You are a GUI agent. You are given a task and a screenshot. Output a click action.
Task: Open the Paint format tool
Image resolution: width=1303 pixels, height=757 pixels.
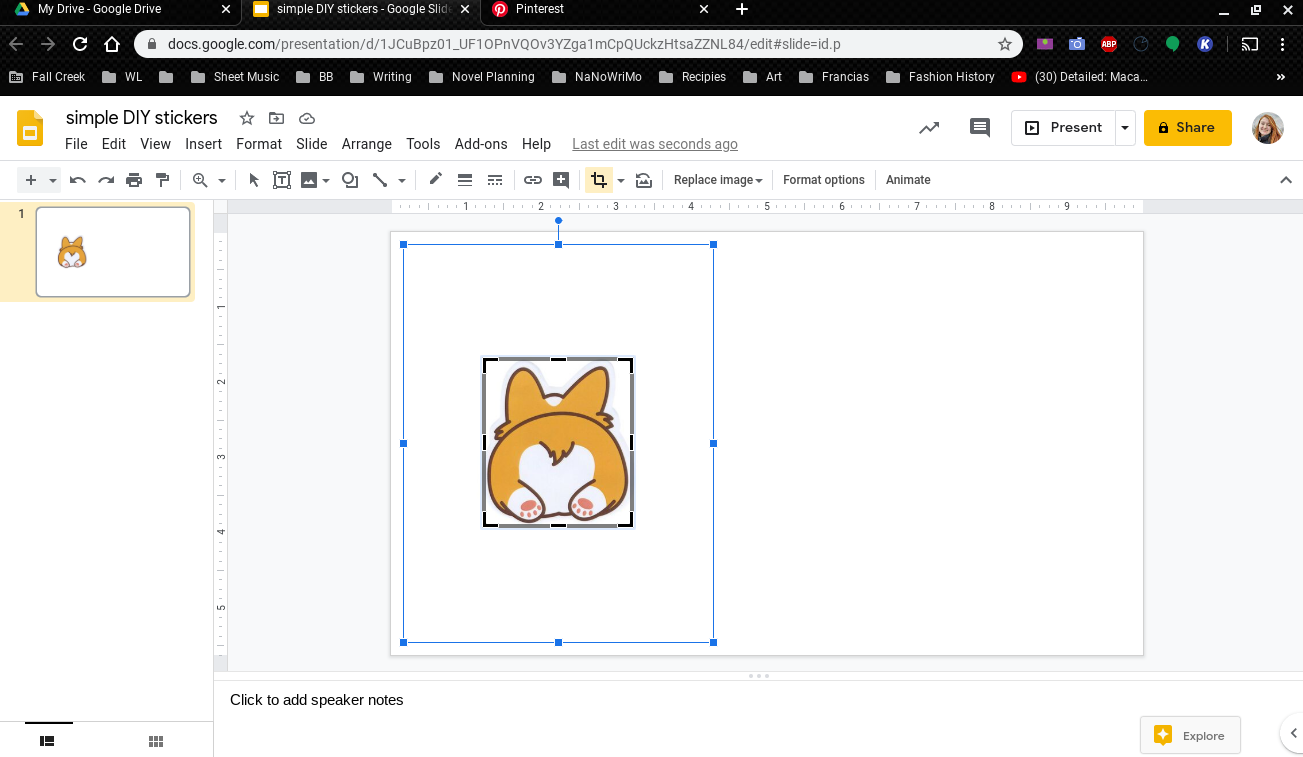coord(161,180)
